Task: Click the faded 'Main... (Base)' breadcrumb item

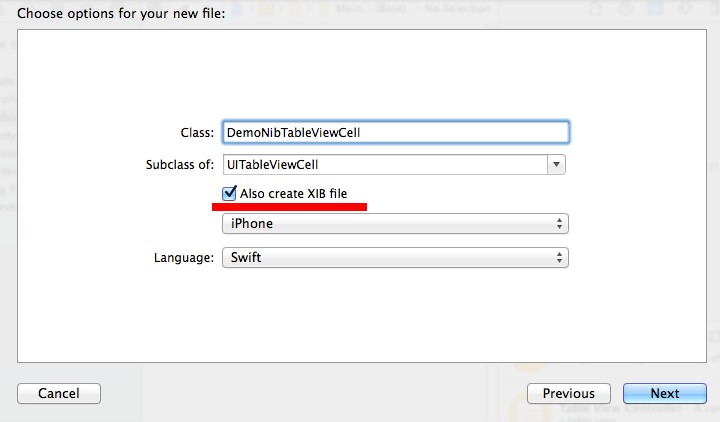Action: pyautogui.click(x=371, y=8)
